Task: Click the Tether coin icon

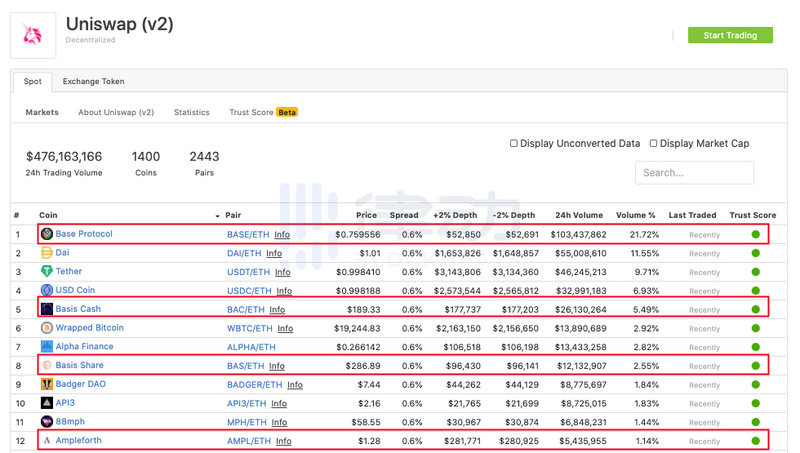Action: click(x=47, y=271)
